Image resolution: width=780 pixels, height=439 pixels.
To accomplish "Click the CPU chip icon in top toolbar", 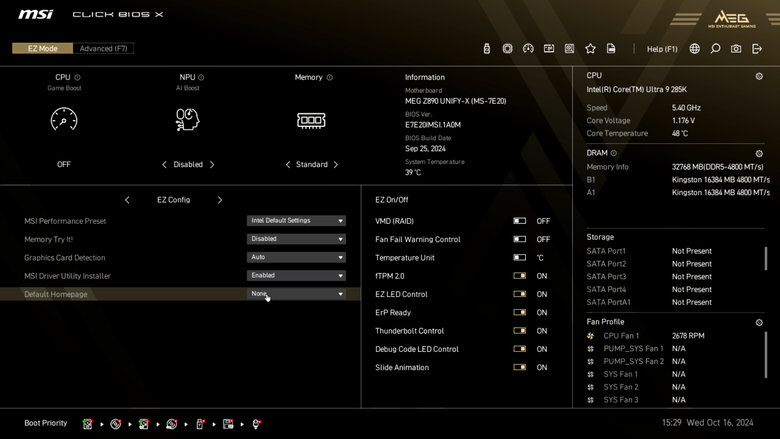I will (507, 48).
